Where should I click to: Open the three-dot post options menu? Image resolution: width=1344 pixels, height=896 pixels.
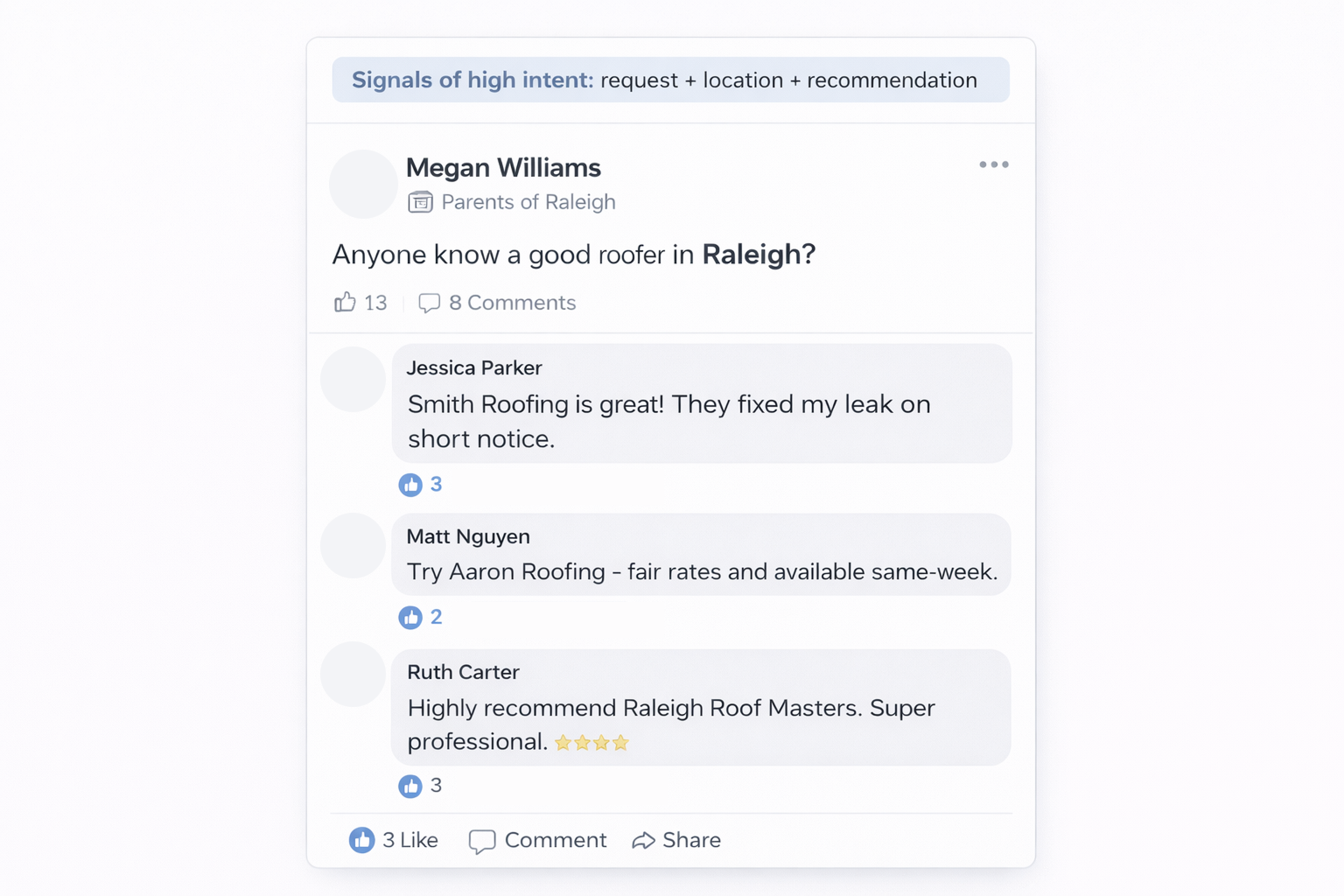[993, 164]
